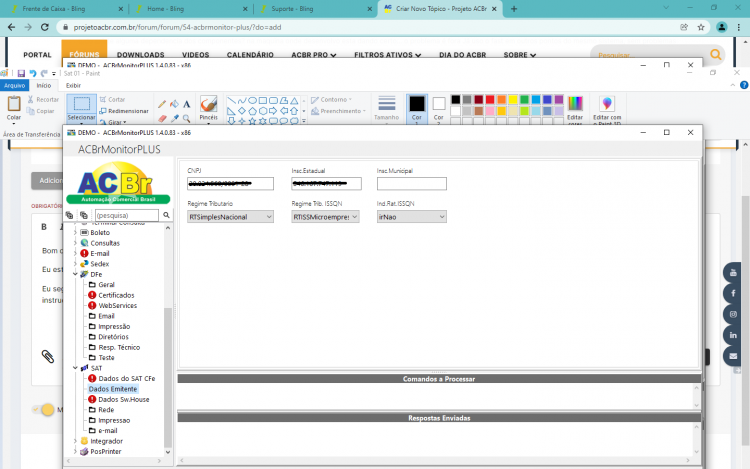750x469 pixels.
Task: Switch to the Início ribbon tab
Action: tap(44, 85)
